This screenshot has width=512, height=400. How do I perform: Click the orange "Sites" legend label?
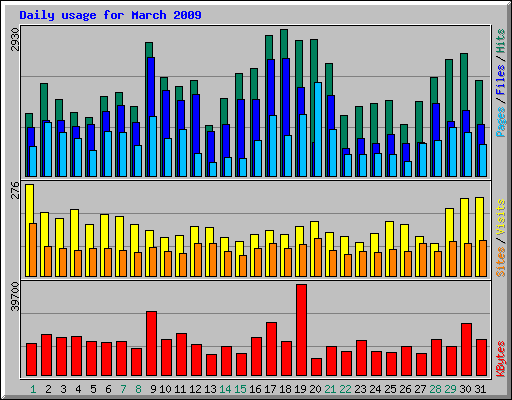(x=500, y=262)
